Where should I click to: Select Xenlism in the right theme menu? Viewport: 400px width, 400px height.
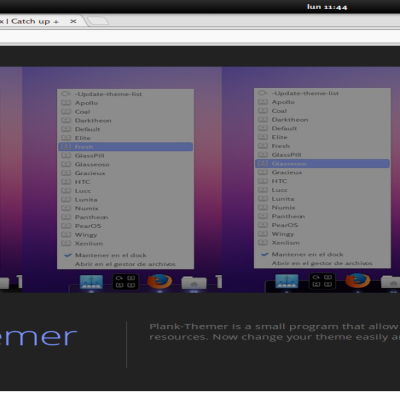coord(322,243)
